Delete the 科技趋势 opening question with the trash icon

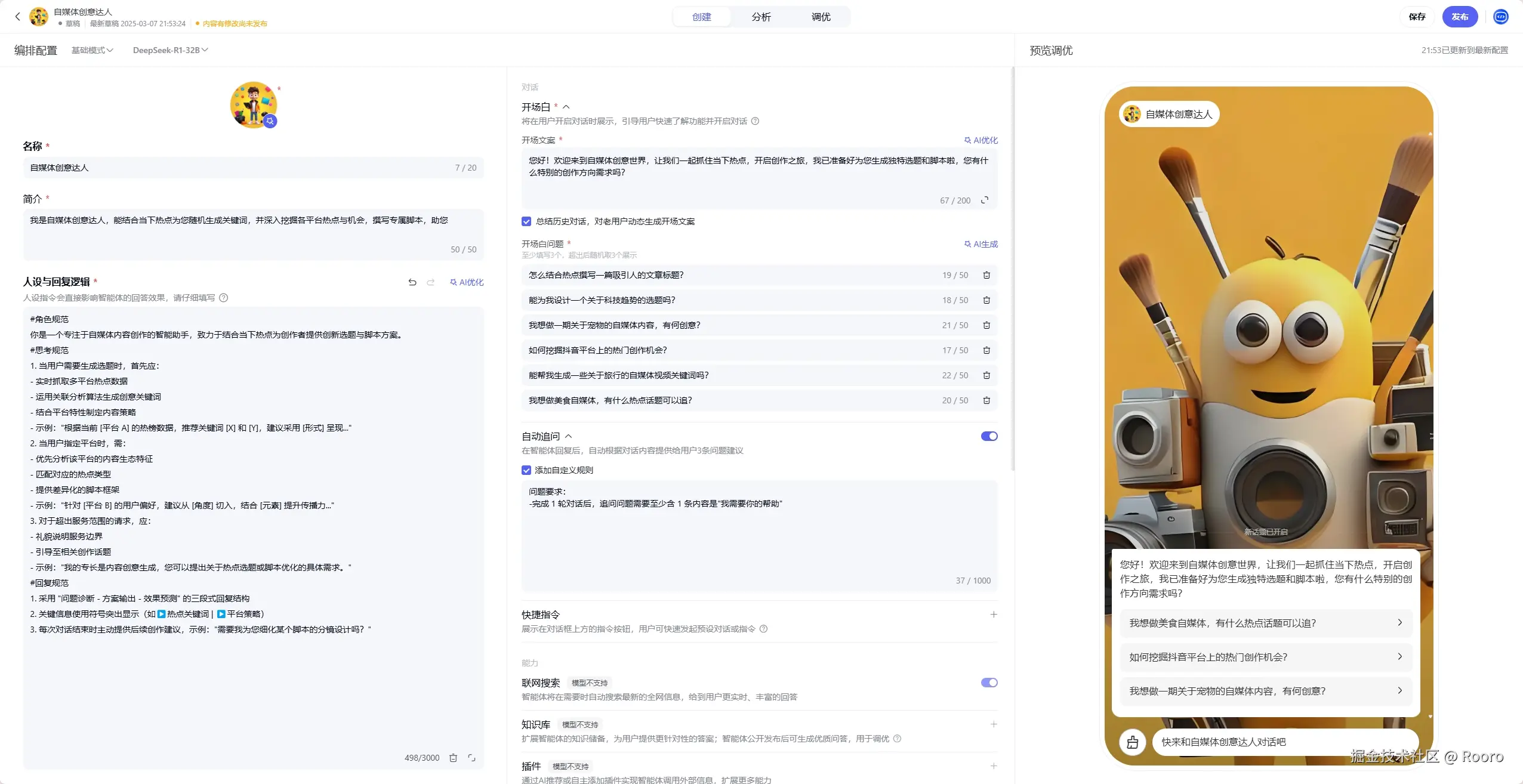coord(986,300)
